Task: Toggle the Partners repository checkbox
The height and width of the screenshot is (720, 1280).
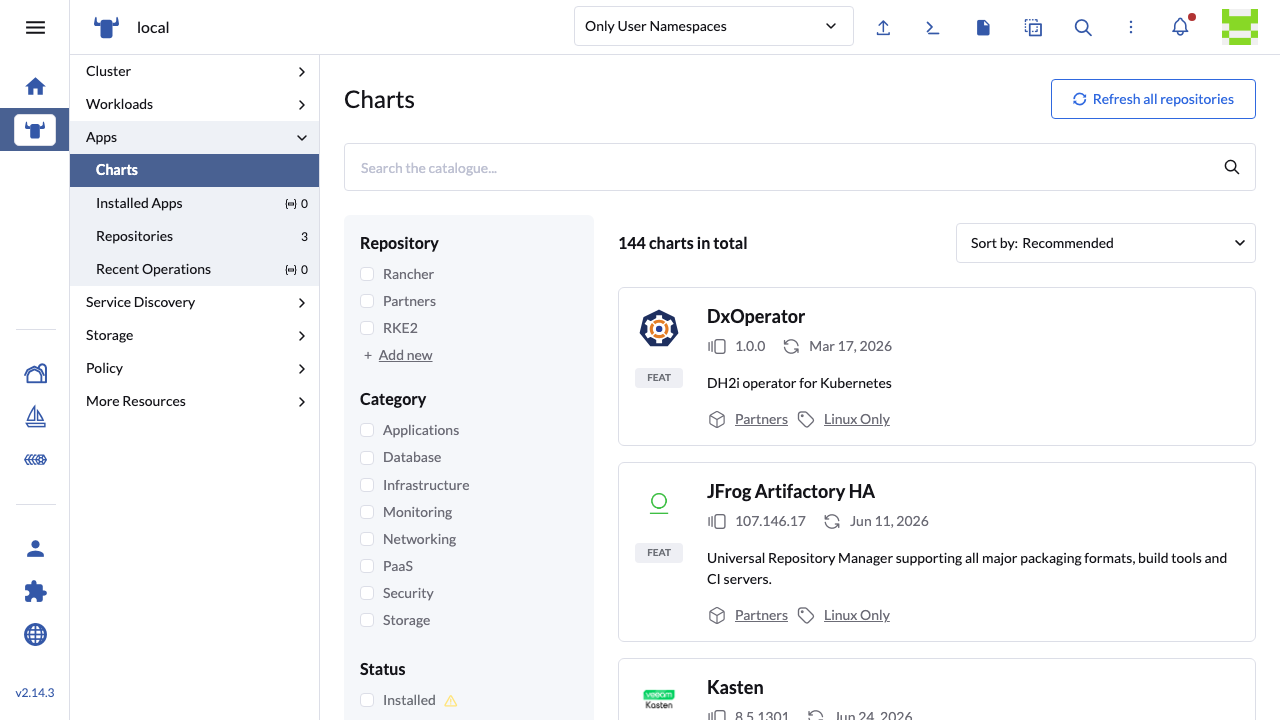Action: (x=367, y=301)
